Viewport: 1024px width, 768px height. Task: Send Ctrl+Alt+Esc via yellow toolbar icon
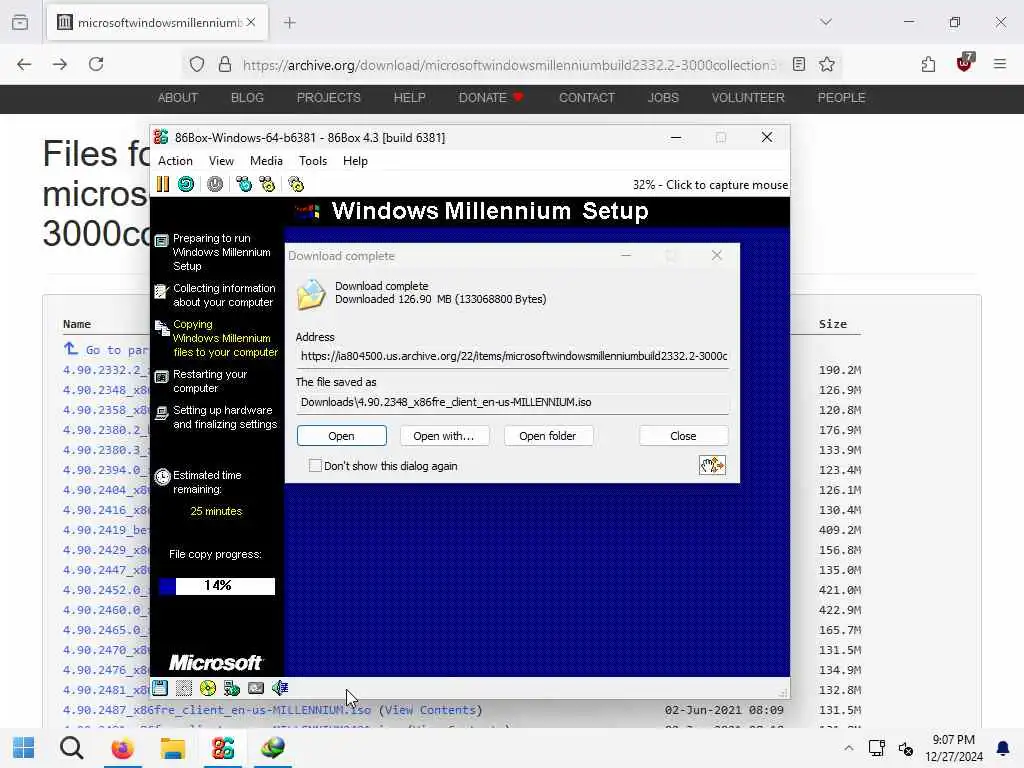point(267,184)
